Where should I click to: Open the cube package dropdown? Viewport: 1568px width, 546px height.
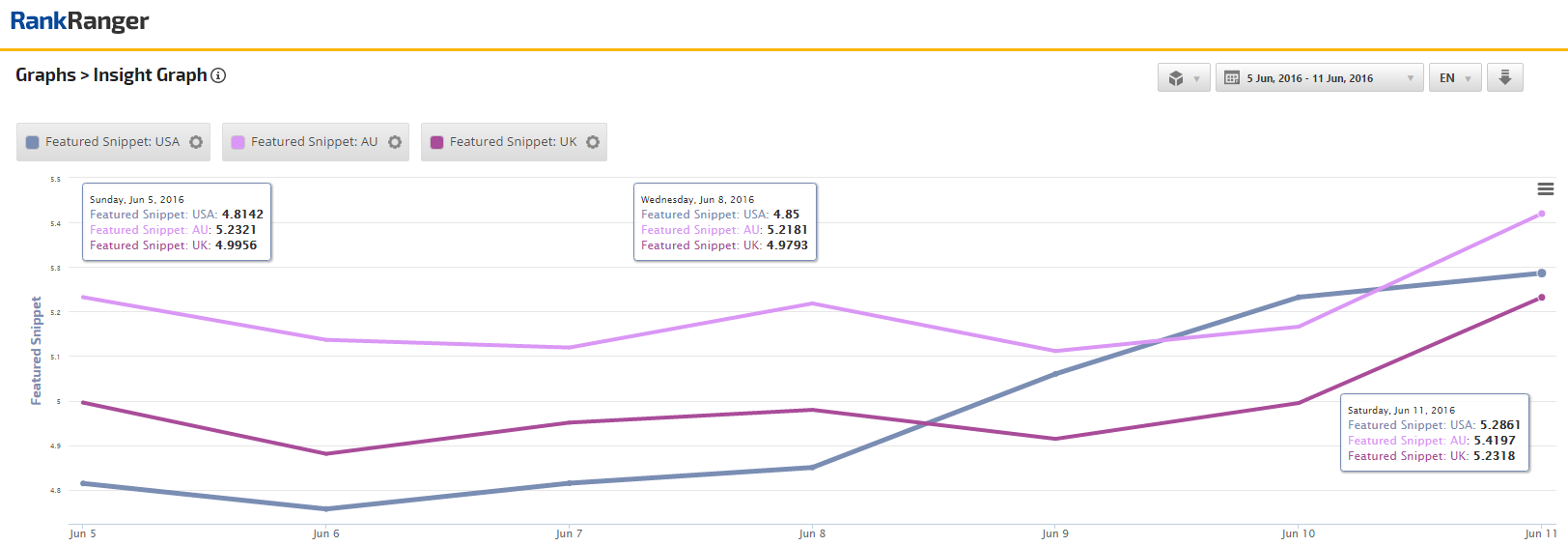click(1183, 78)
